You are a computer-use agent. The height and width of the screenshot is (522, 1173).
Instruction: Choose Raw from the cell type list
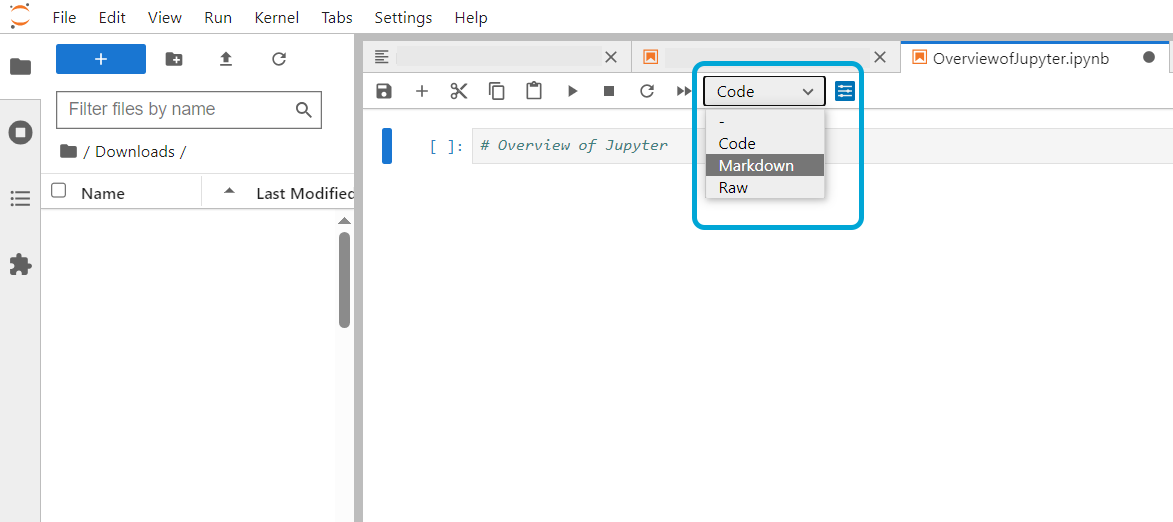point(734,187)
